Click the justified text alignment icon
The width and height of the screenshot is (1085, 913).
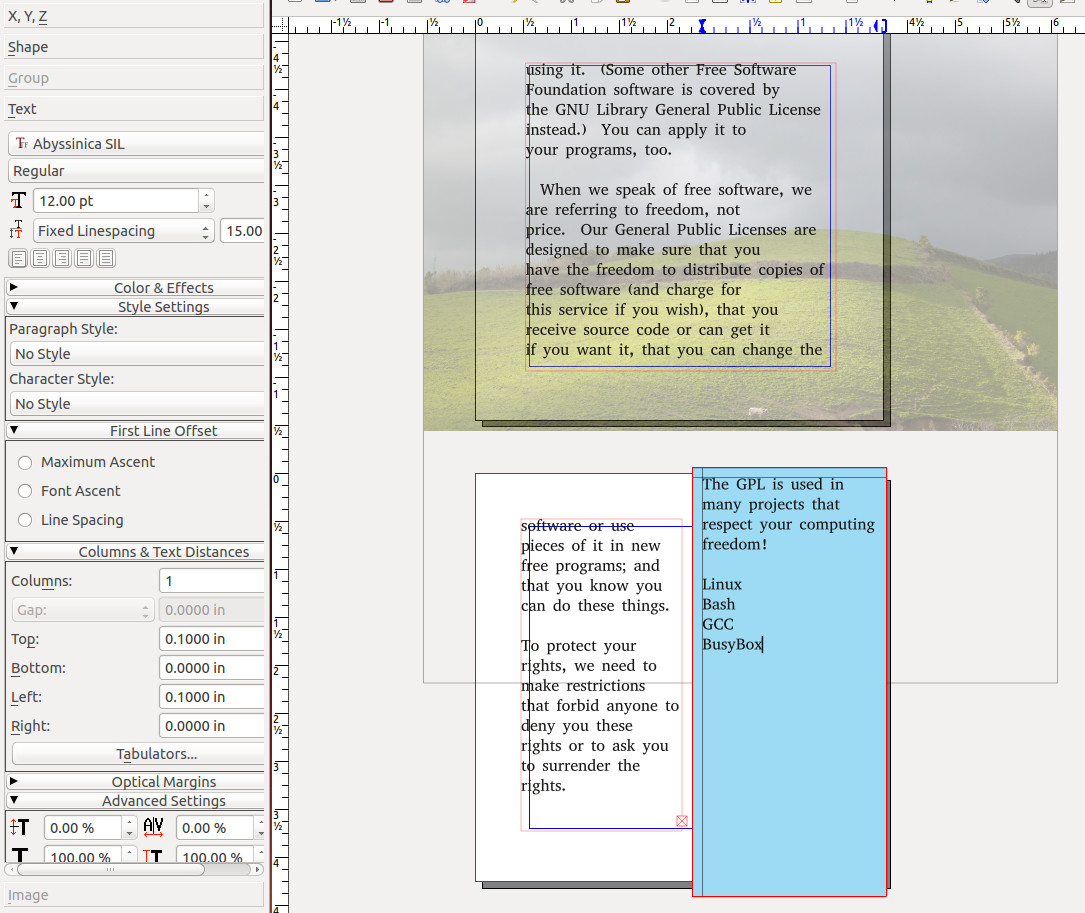coord(83,259)
